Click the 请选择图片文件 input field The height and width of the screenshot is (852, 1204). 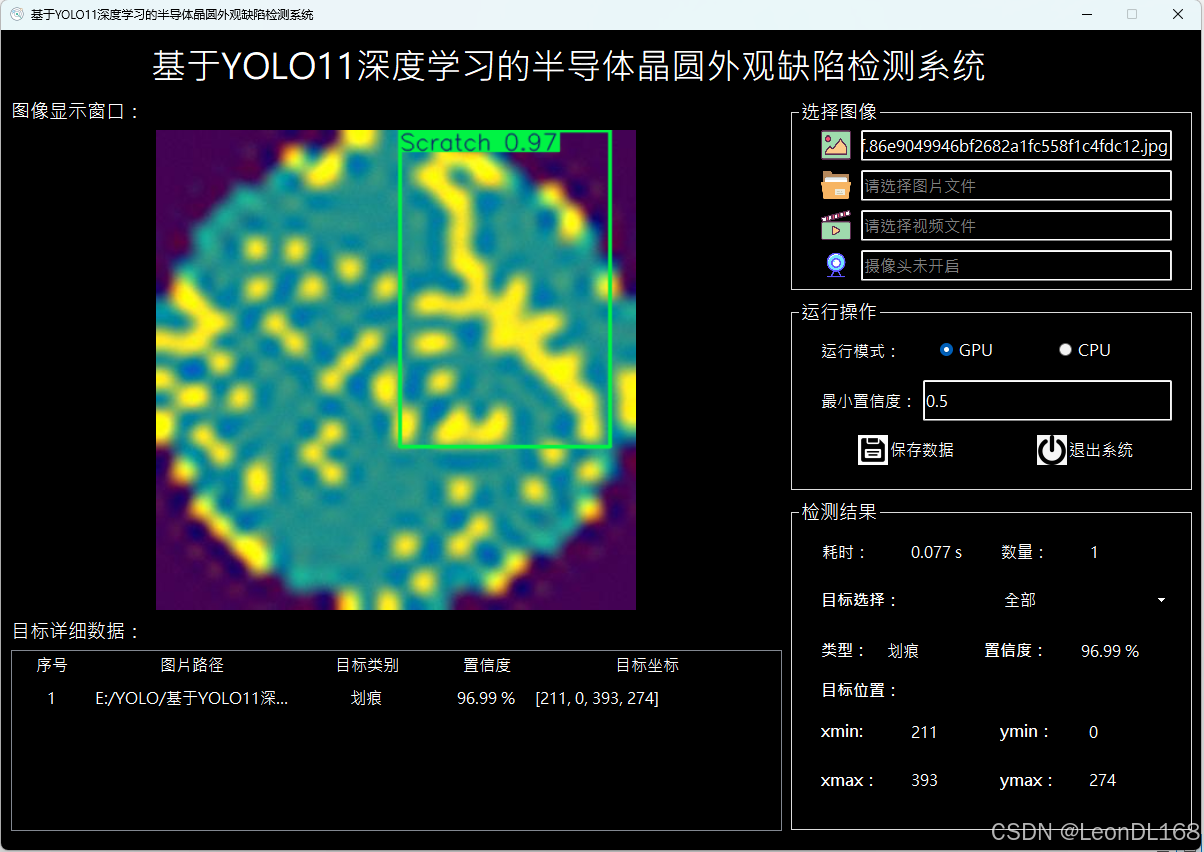click(x=1016, y=186)
